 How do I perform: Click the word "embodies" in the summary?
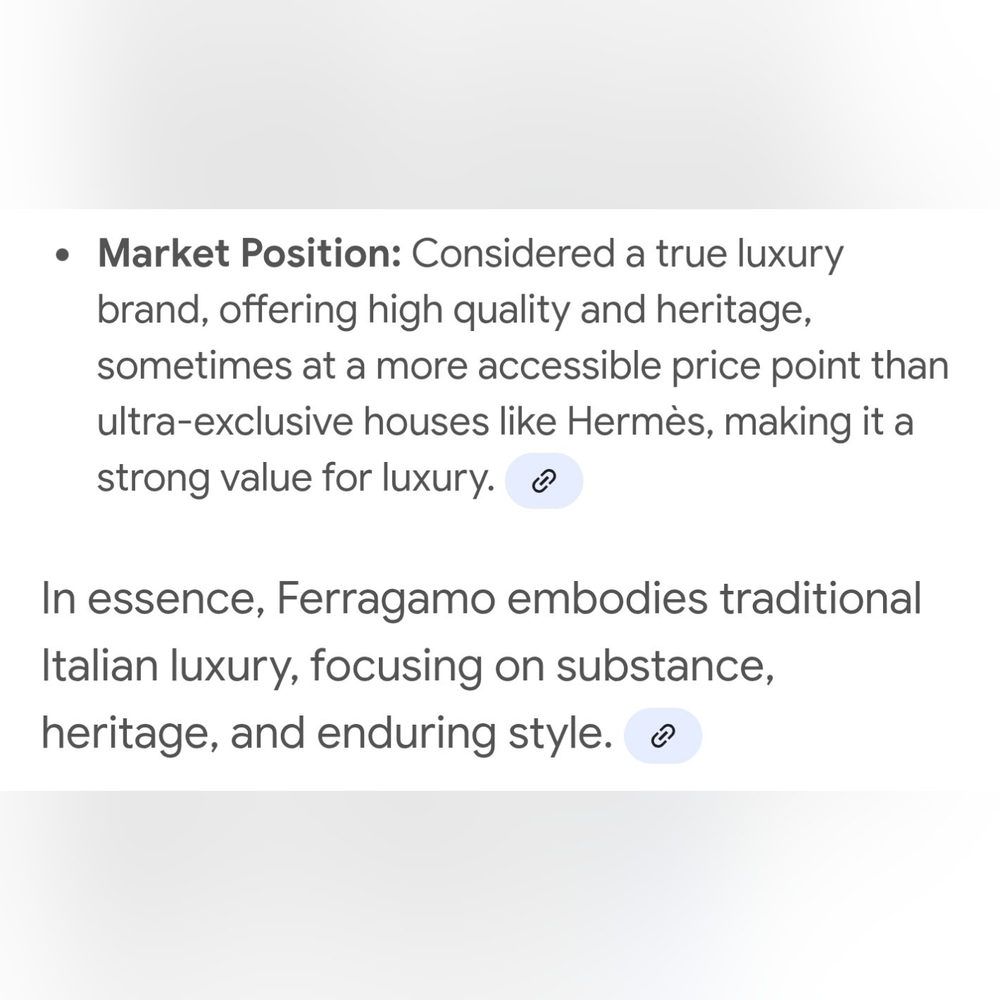[x=607, y=598]
